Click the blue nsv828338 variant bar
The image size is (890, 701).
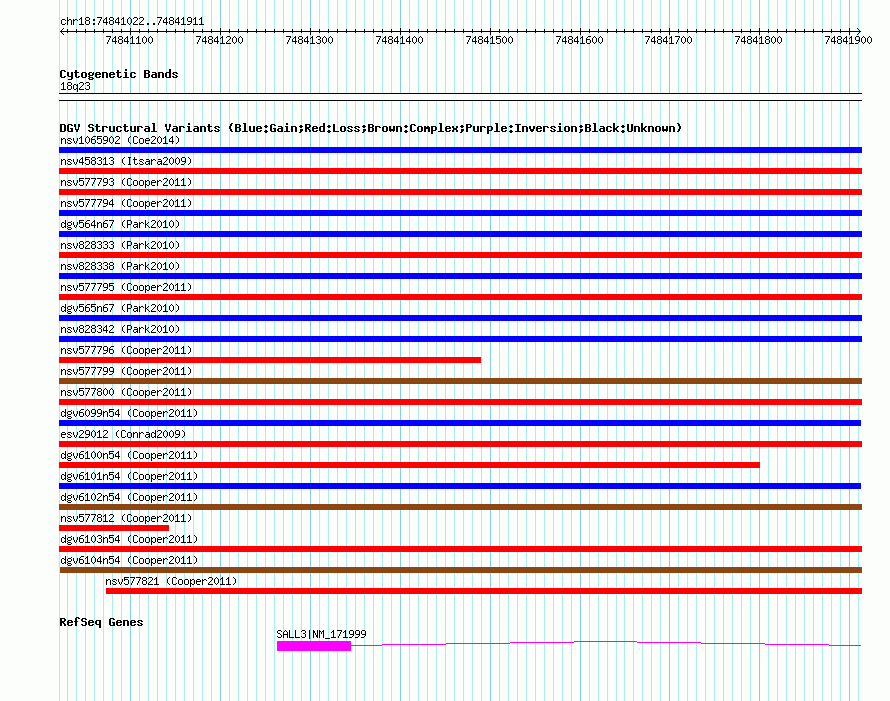pos(460,276)
